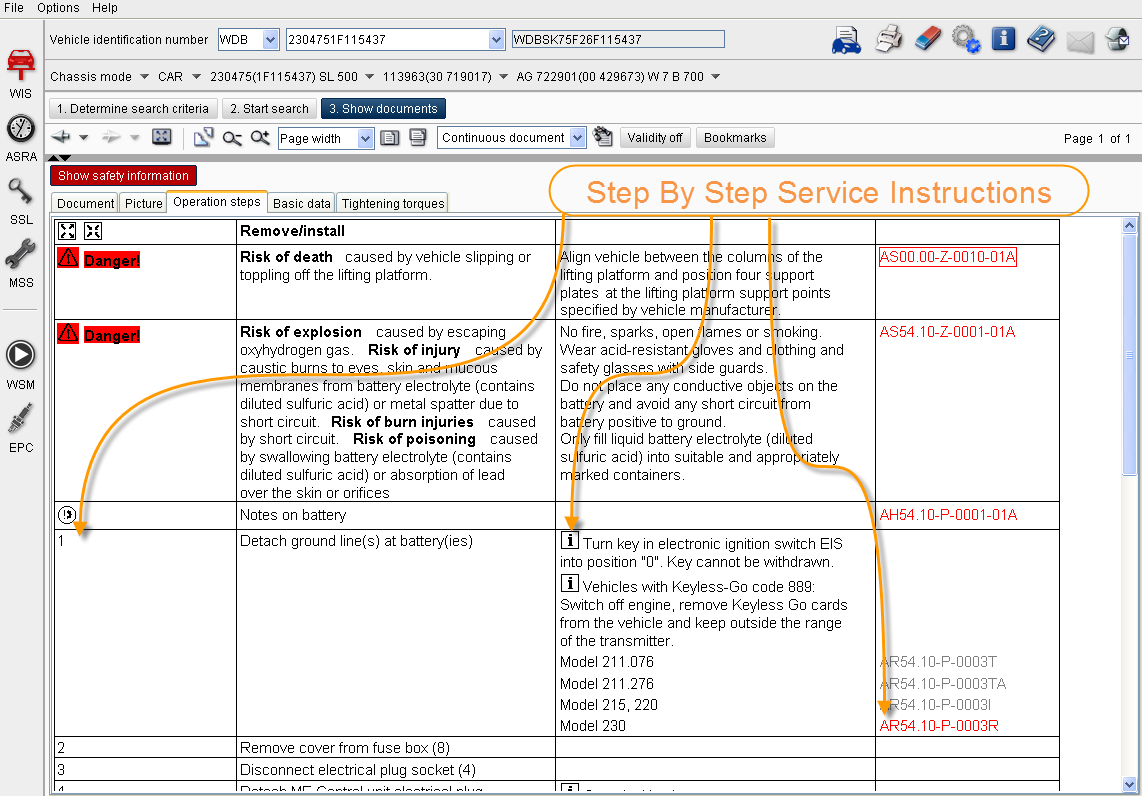Click the zoom area selection icon
The height and width of the screenshot is (796, 1142).
pos(203,137)
